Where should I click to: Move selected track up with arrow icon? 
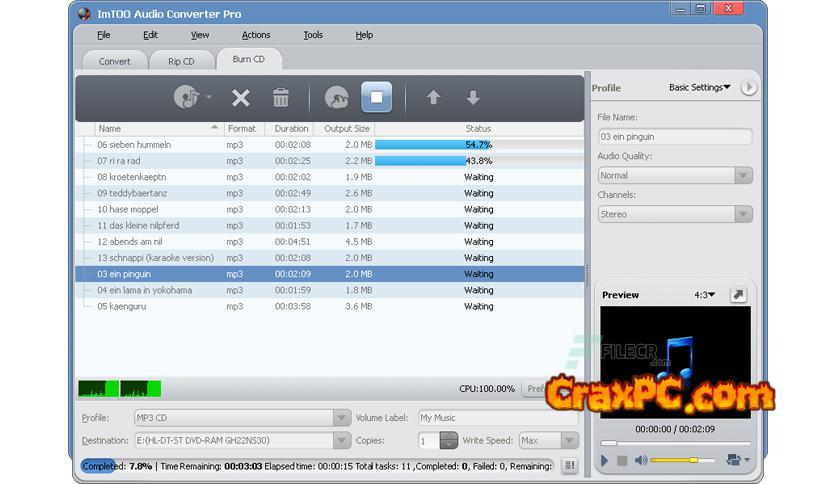coord(433,97)
